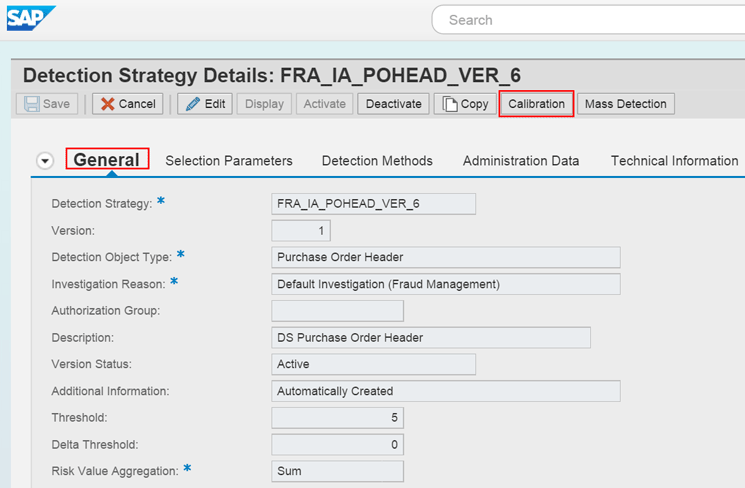This screenshot has width=745, height=488.
Task: Click the 'Risk Value Aggregation:' label
Action: [x=115, y=471]
